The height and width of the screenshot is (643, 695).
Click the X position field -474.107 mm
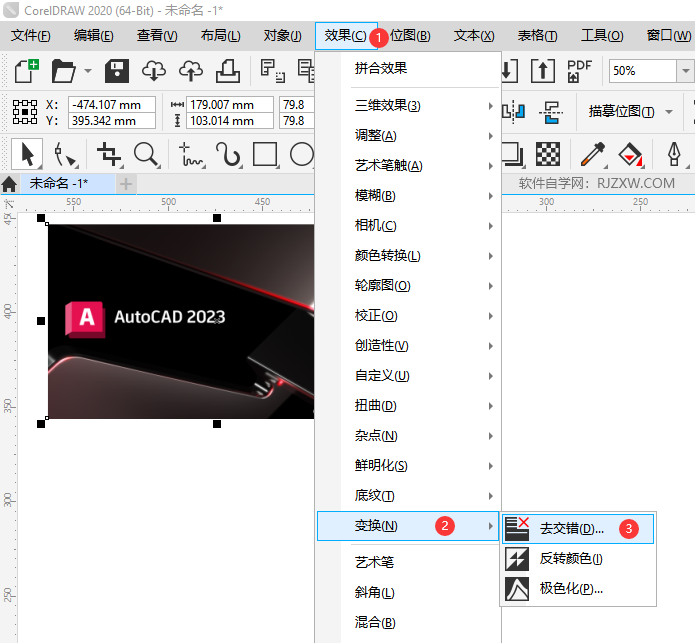coord(112,105)
